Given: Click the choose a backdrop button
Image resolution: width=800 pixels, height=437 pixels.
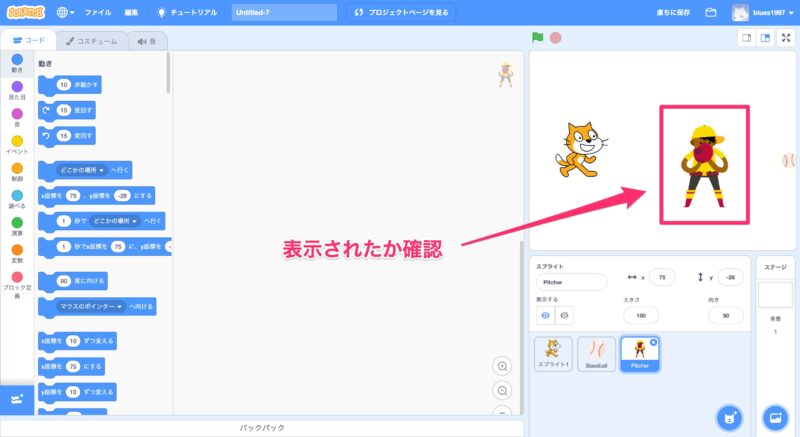Looking at the screenshot, I should [x=774, y=416].
